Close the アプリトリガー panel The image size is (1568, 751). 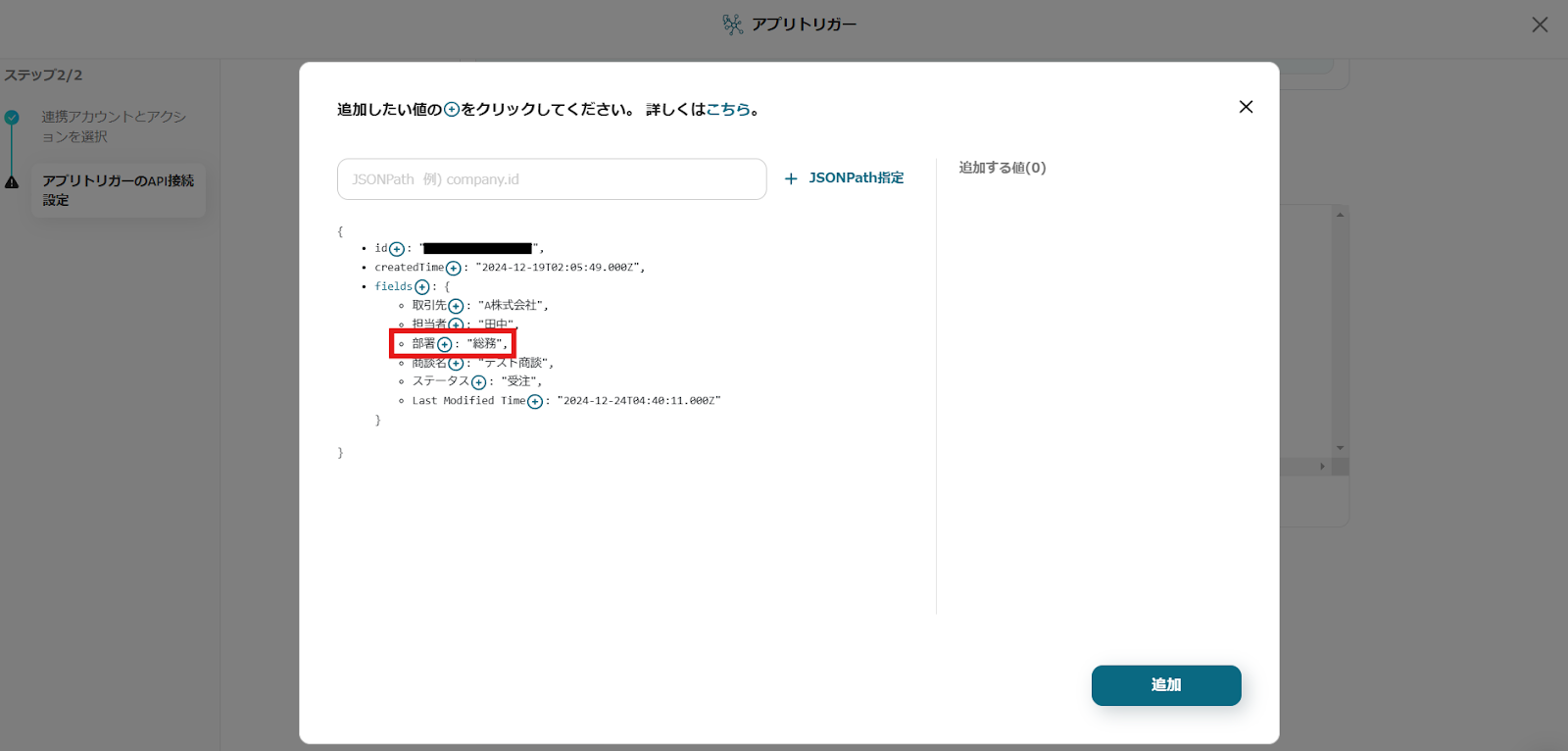(1540, 25)
